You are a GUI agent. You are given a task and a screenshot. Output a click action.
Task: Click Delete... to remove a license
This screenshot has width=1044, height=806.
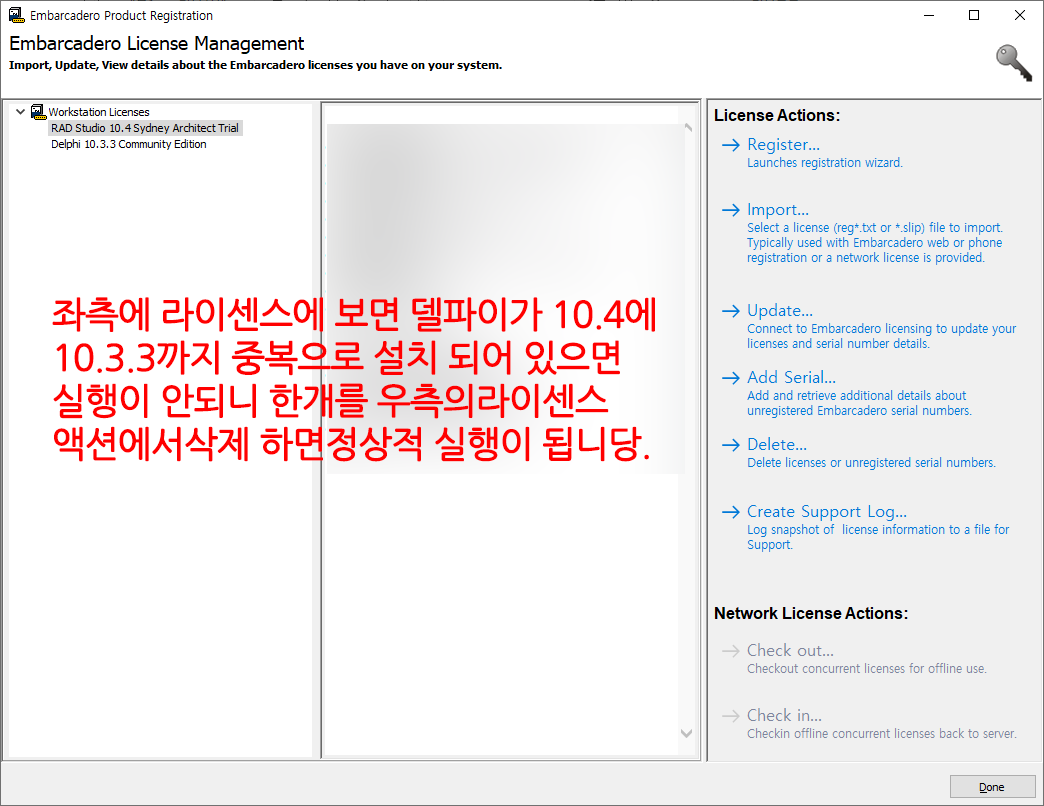776,445
